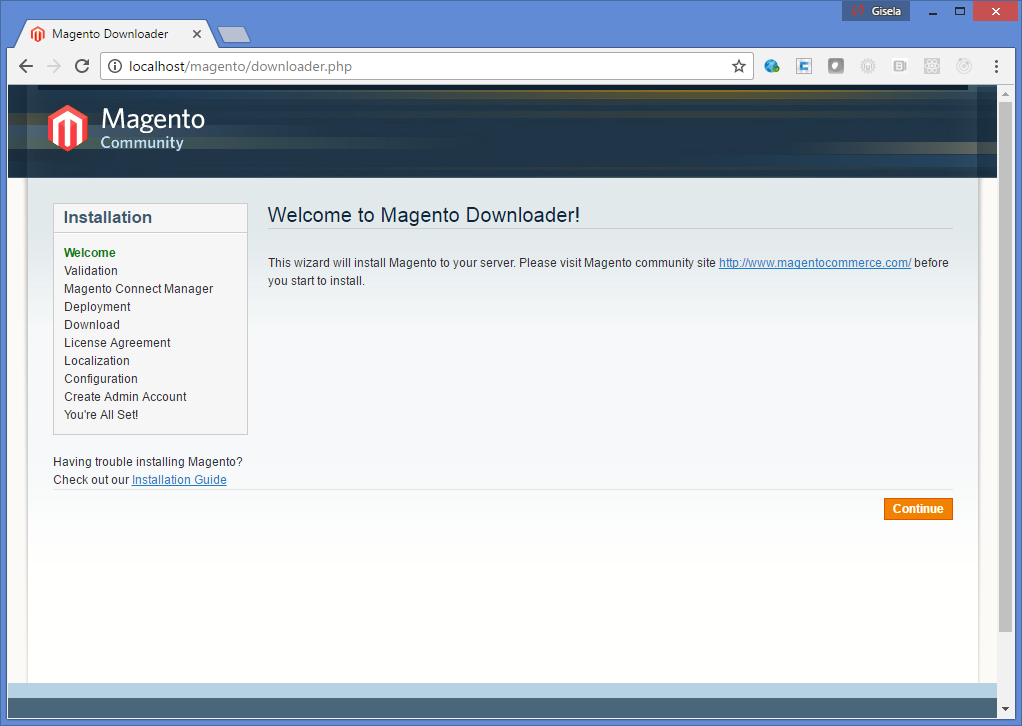Go back using the browser back arrow
1022x726 pixels.
[26, 67]
